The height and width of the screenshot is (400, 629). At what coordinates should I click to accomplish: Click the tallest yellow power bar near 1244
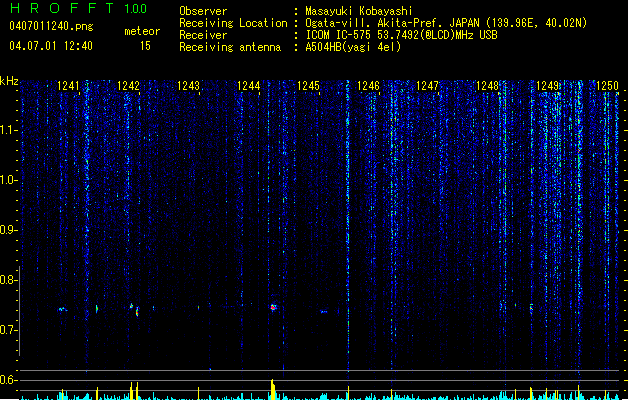[273, 389]
